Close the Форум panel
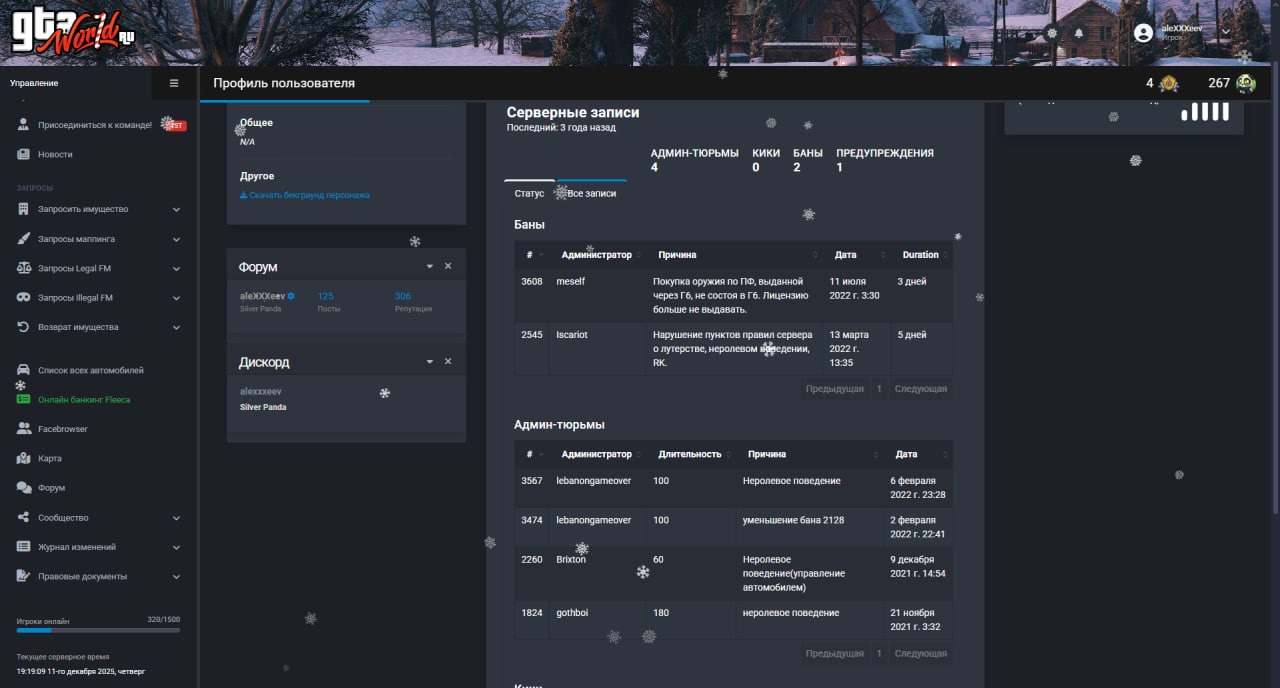The height and width of the screenshot is (688, 1280). coord(448,266)
